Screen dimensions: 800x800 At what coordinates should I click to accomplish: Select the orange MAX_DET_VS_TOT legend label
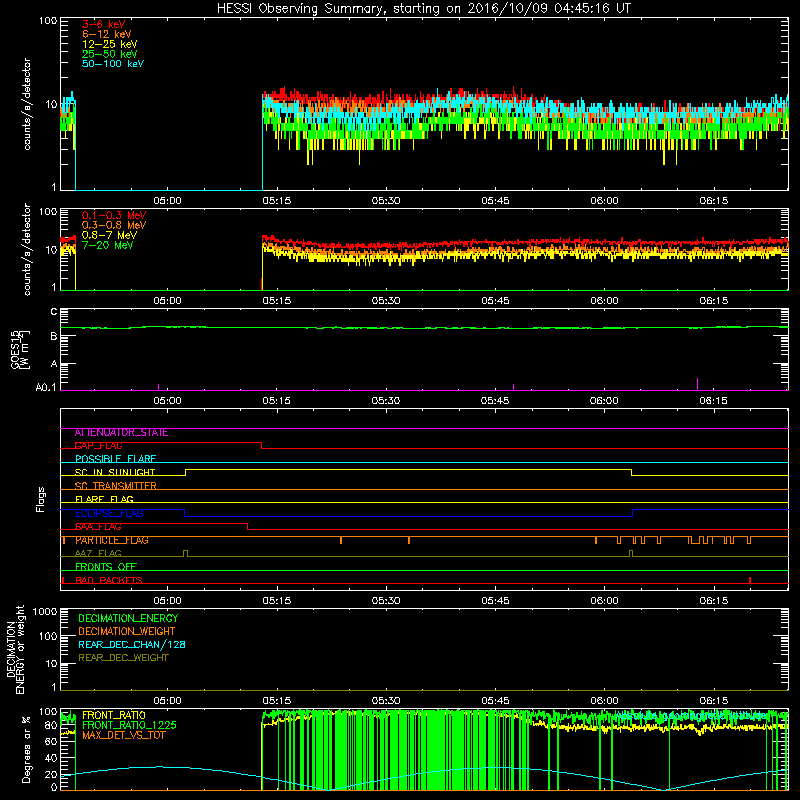123,736
